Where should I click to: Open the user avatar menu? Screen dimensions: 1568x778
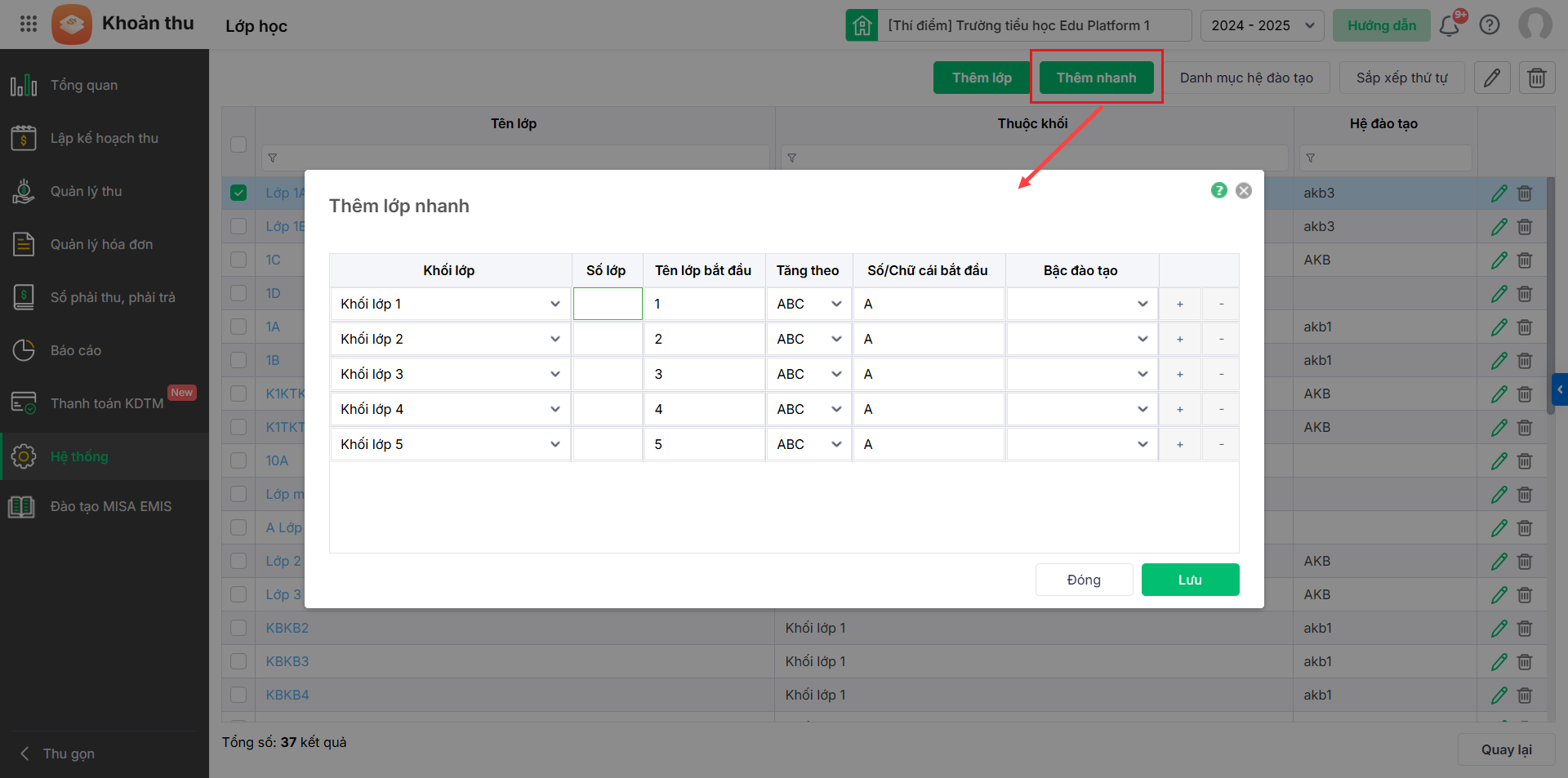pos(1535,24)
